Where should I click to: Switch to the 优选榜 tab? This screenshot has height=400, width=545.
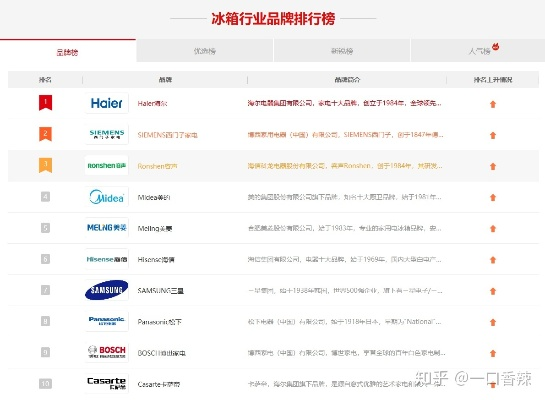coord(205,51)
